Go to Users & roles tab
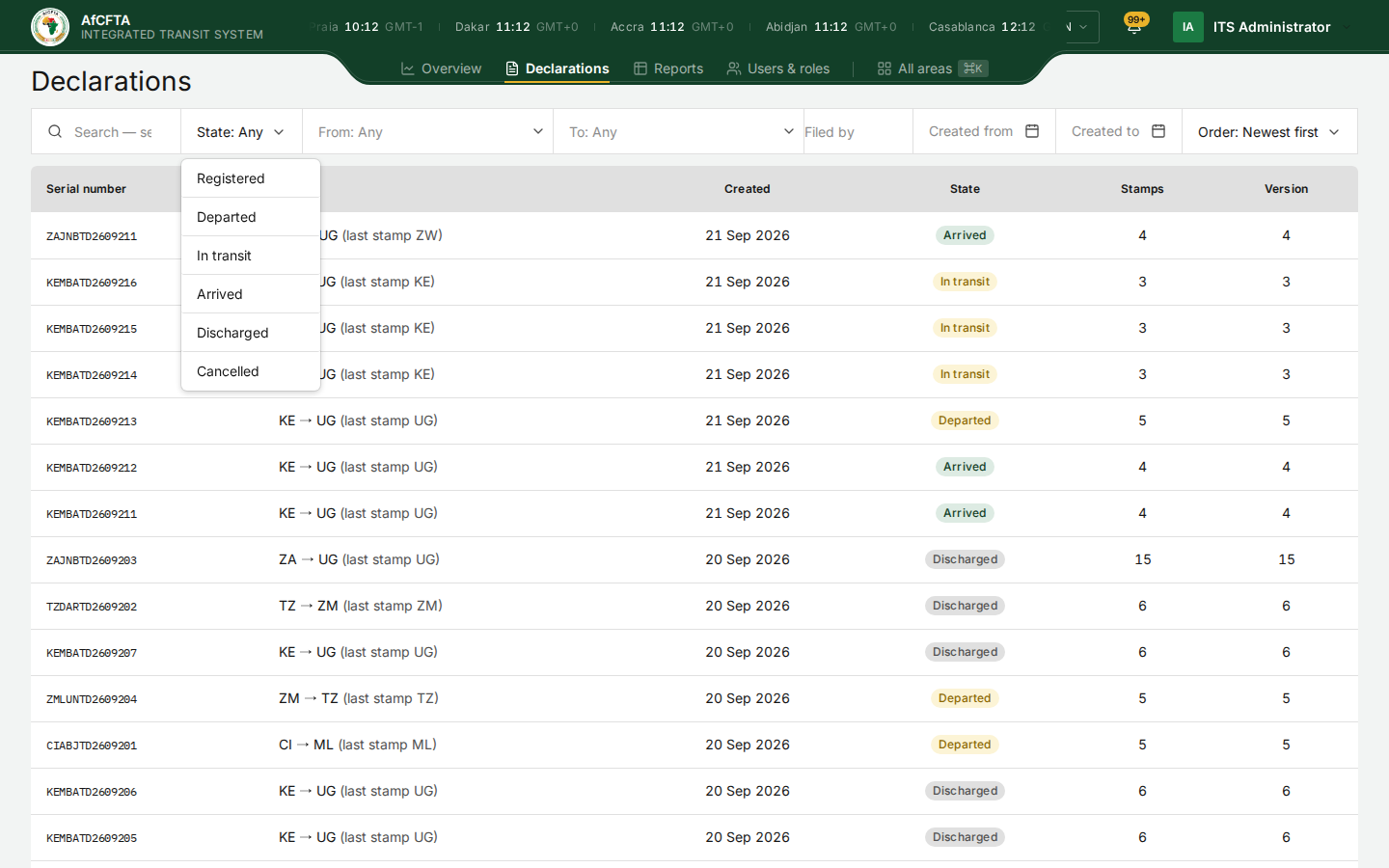Viewport: 1389px width, 868px height. pos(778,68)
